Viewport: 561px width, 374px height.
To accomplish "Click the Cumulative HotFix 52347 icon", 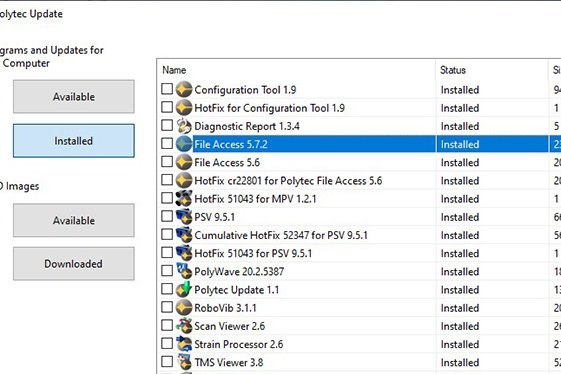I will point(184,235).
